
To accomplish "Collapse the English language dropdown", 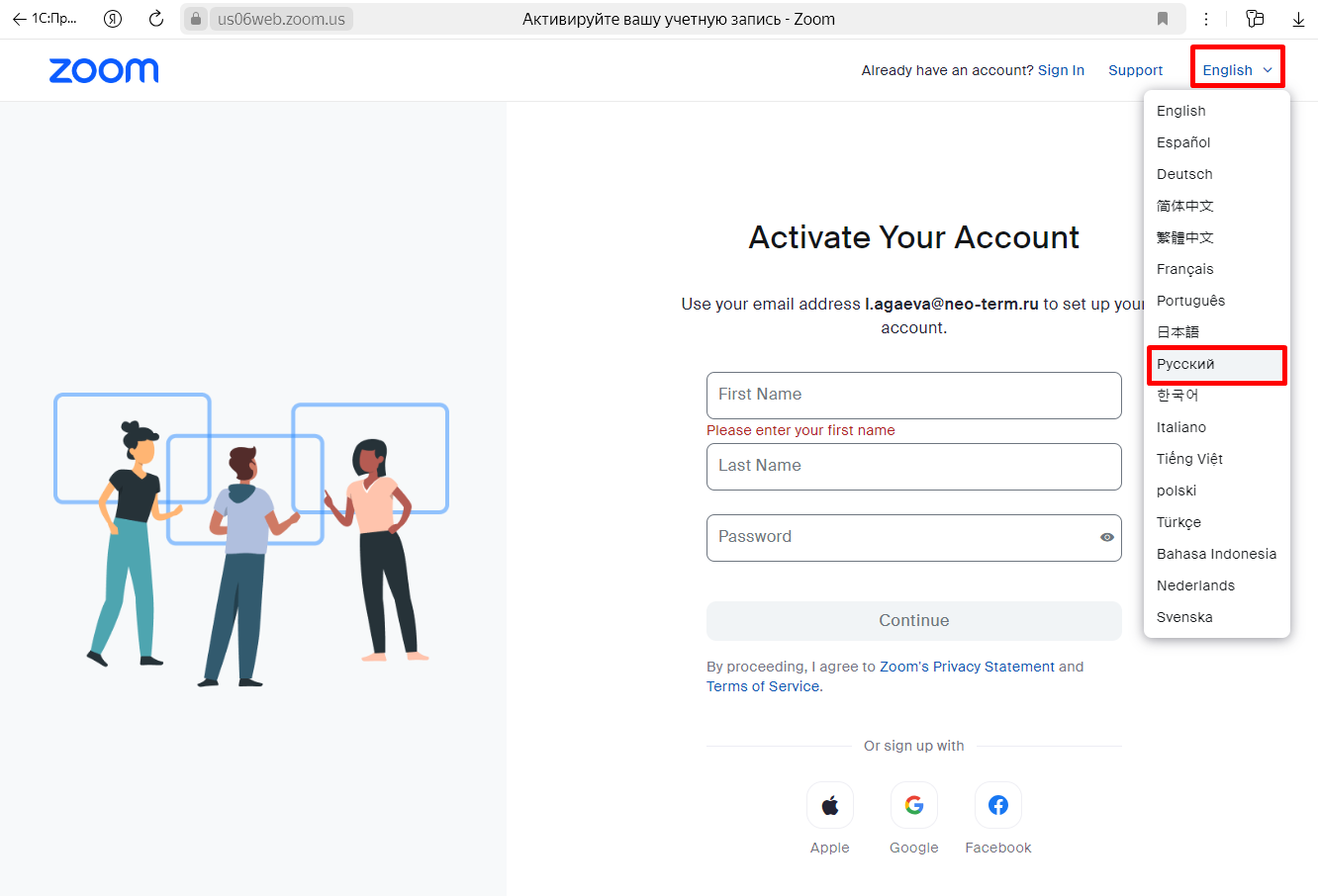I will click(1238, 70).
